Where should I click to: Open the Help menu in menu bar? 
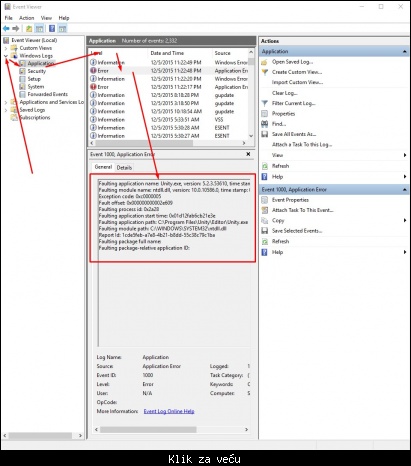[x=64, y=18]
